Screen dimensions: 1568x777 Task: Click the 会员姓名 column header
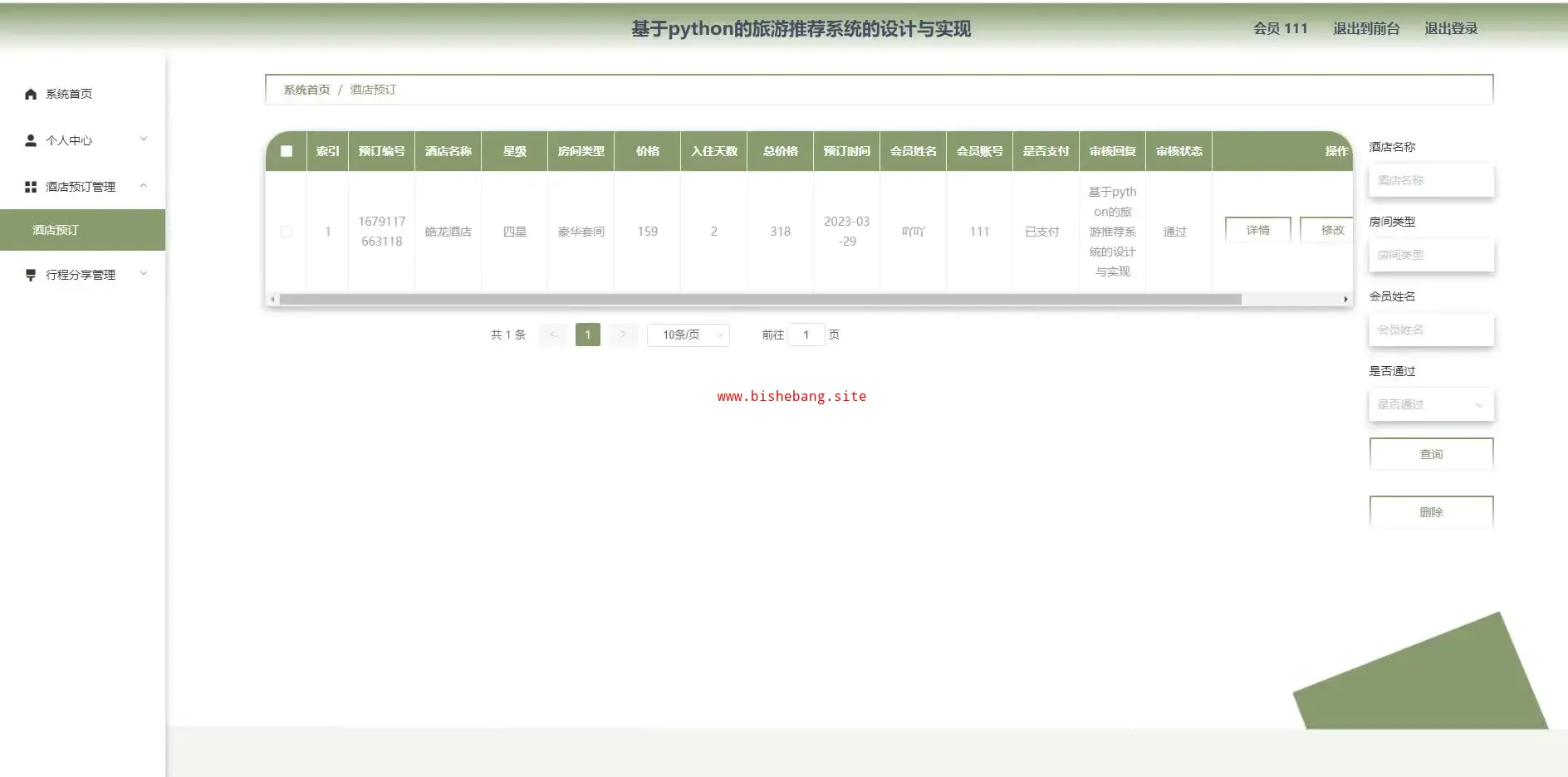[913, 151]
